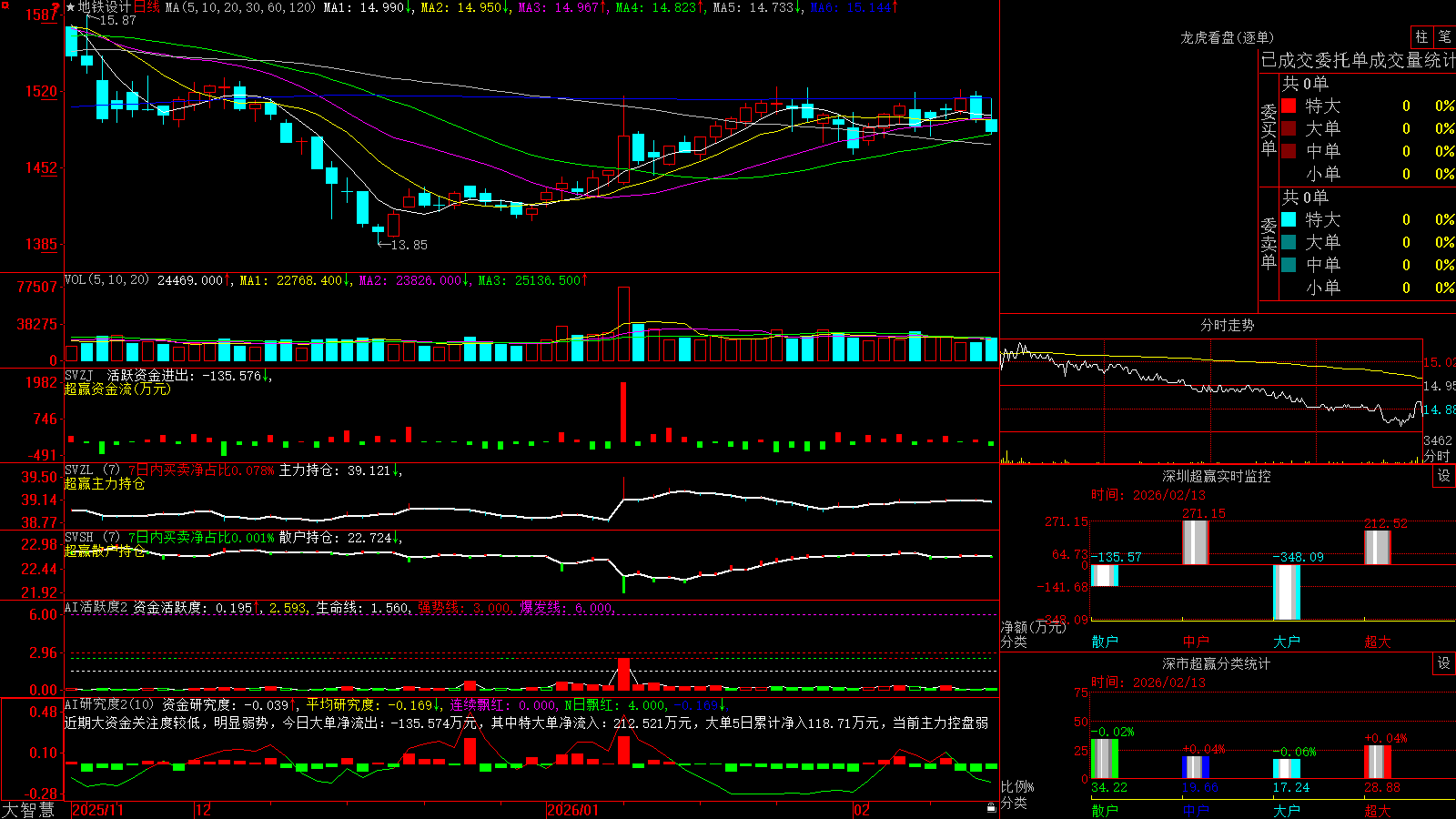The width and height of the screenshot is (1456, 819).
Task: Click the teal 大单 sell-order swatch
Action: [x=1289, y=242]
